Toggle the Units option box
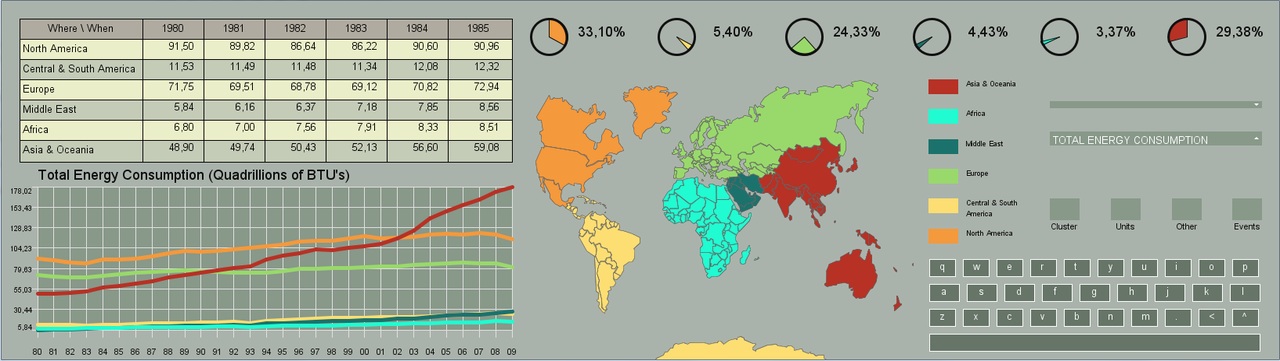Screen dimensions: 1280x361 (1125, 209)
